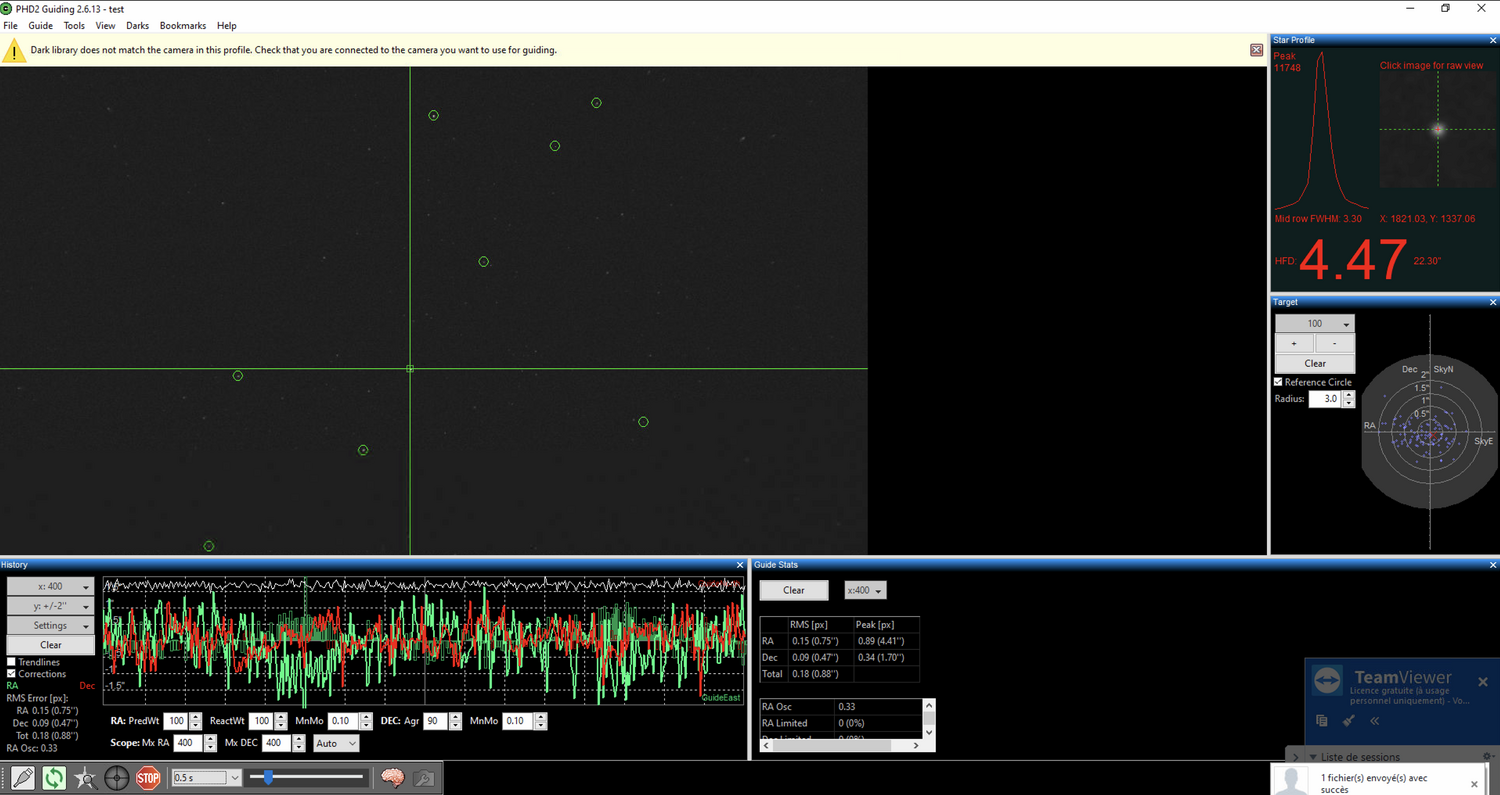Dismiss the file sent notification
The height and width of the screenshot is (795, 1500).
click(1474, 784)
